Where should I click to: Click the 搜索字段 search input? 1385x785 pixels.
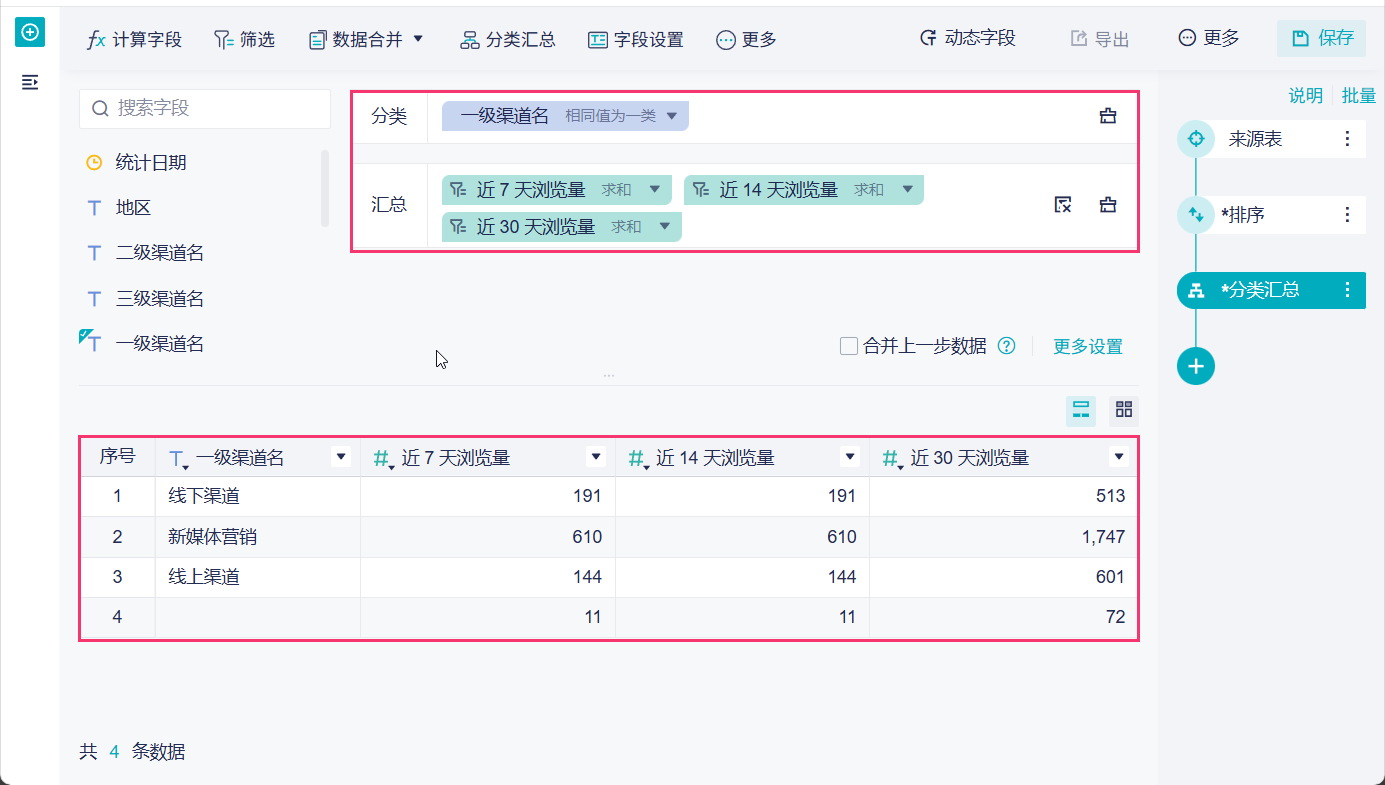[x=205, y=108]
